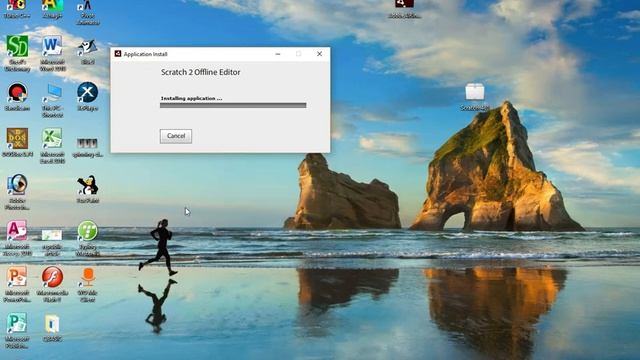Image resolution: width=640 pixels, height=360 pixels.
Task: Click the "Application Install" window title text
Action: tap(145, 54)
